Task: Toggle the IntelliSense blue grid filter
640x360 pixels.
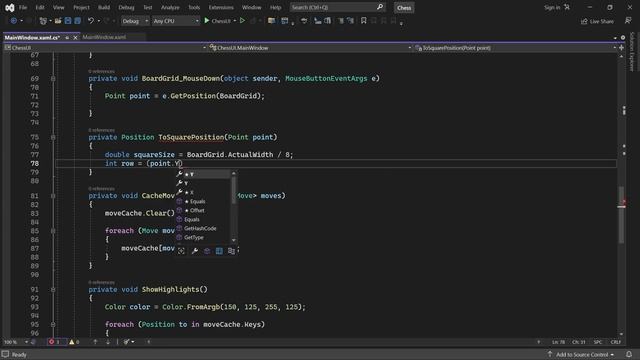Action: tap(219, 251)
